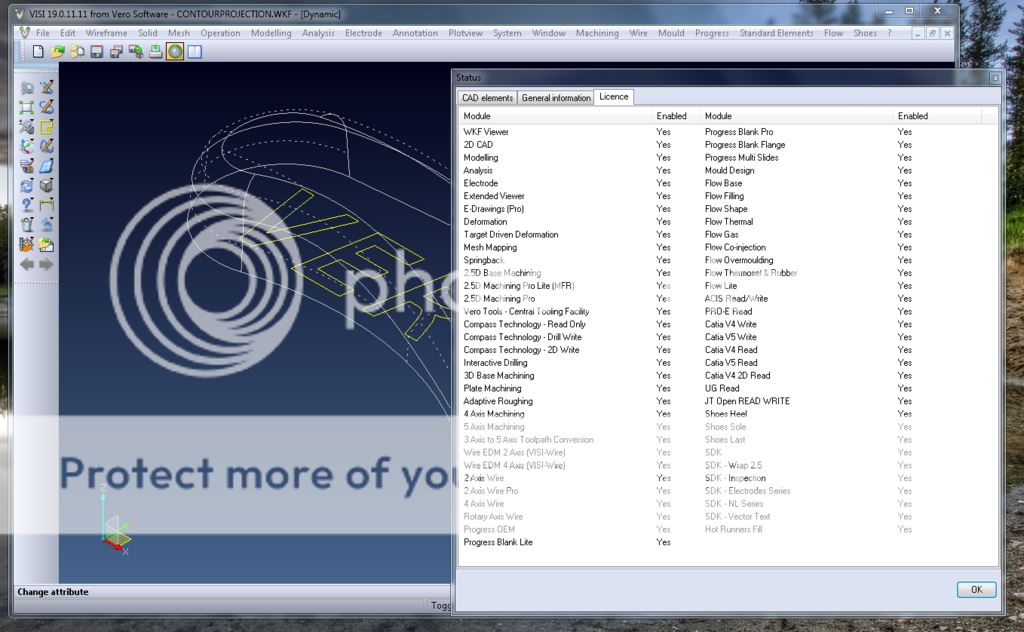Open the help question mark tool
The height and width of the screenshot is (632, 1024).
[x=26, y=204]
